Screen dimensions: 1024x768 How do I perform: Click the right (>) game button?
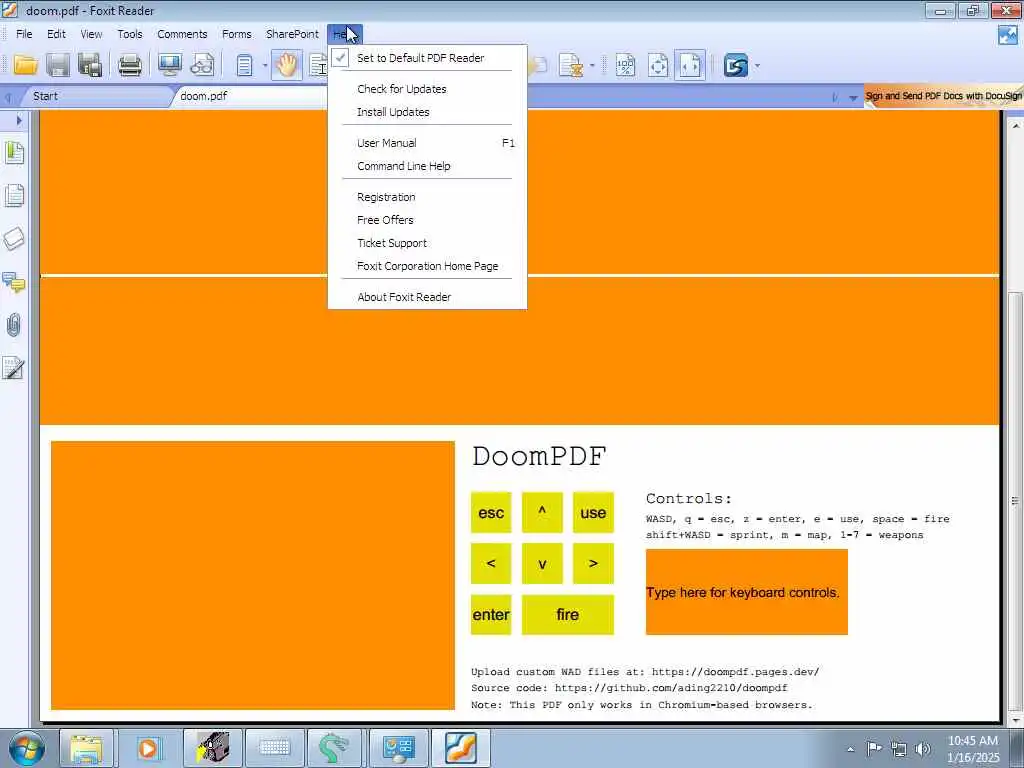593,563
